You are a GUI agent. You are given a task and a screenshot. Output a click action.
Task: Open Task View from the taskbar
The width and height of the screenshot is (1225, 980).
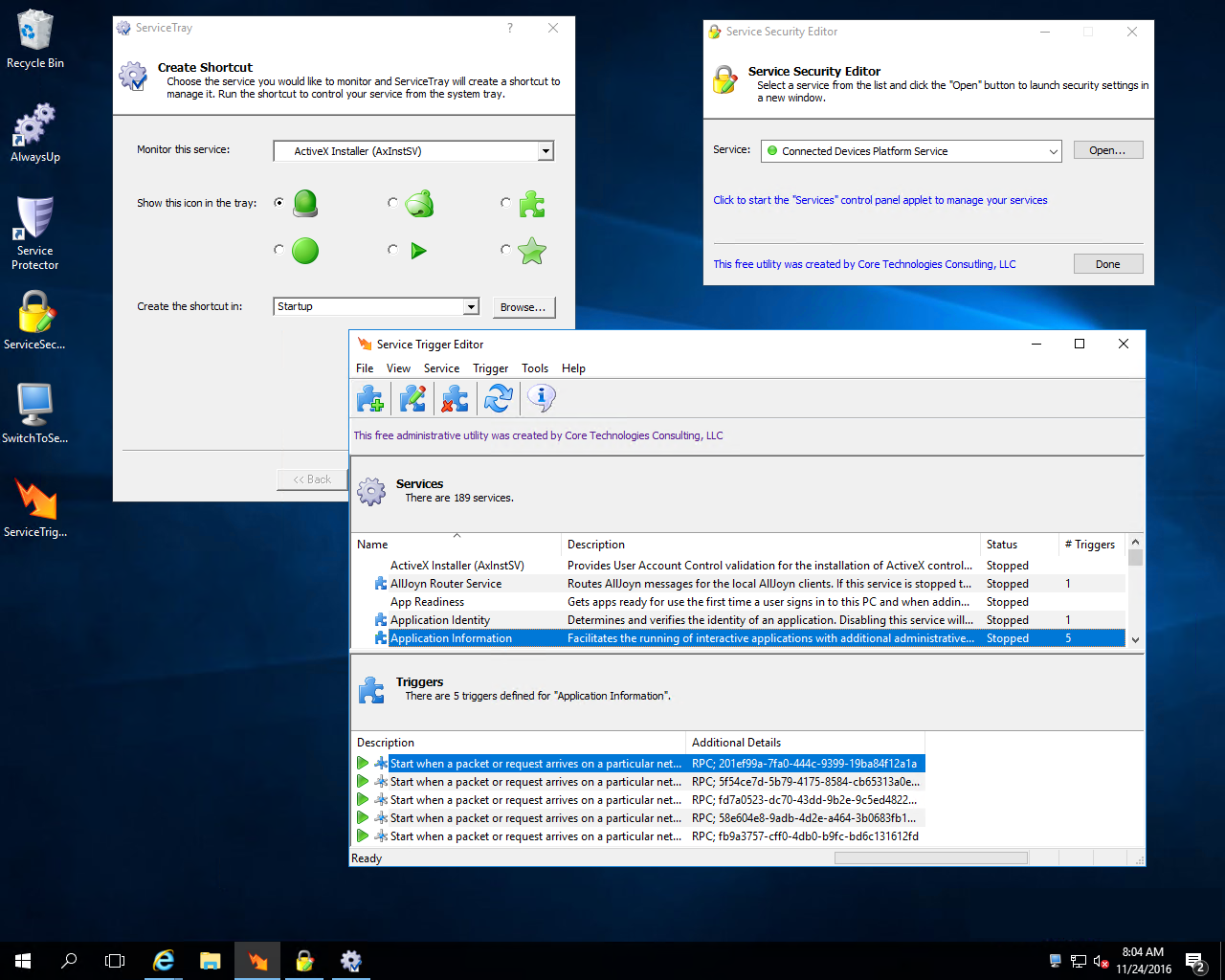(115, 961)
